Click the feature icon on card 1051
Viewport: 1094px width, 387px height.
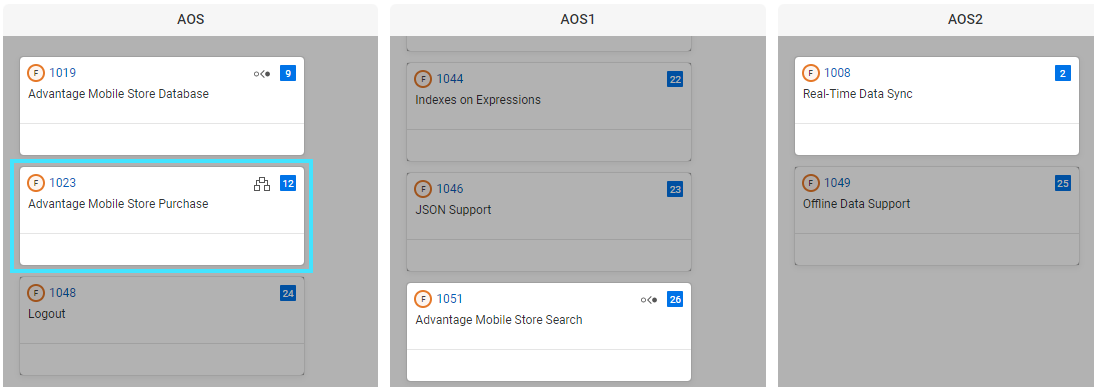[423, 299]
